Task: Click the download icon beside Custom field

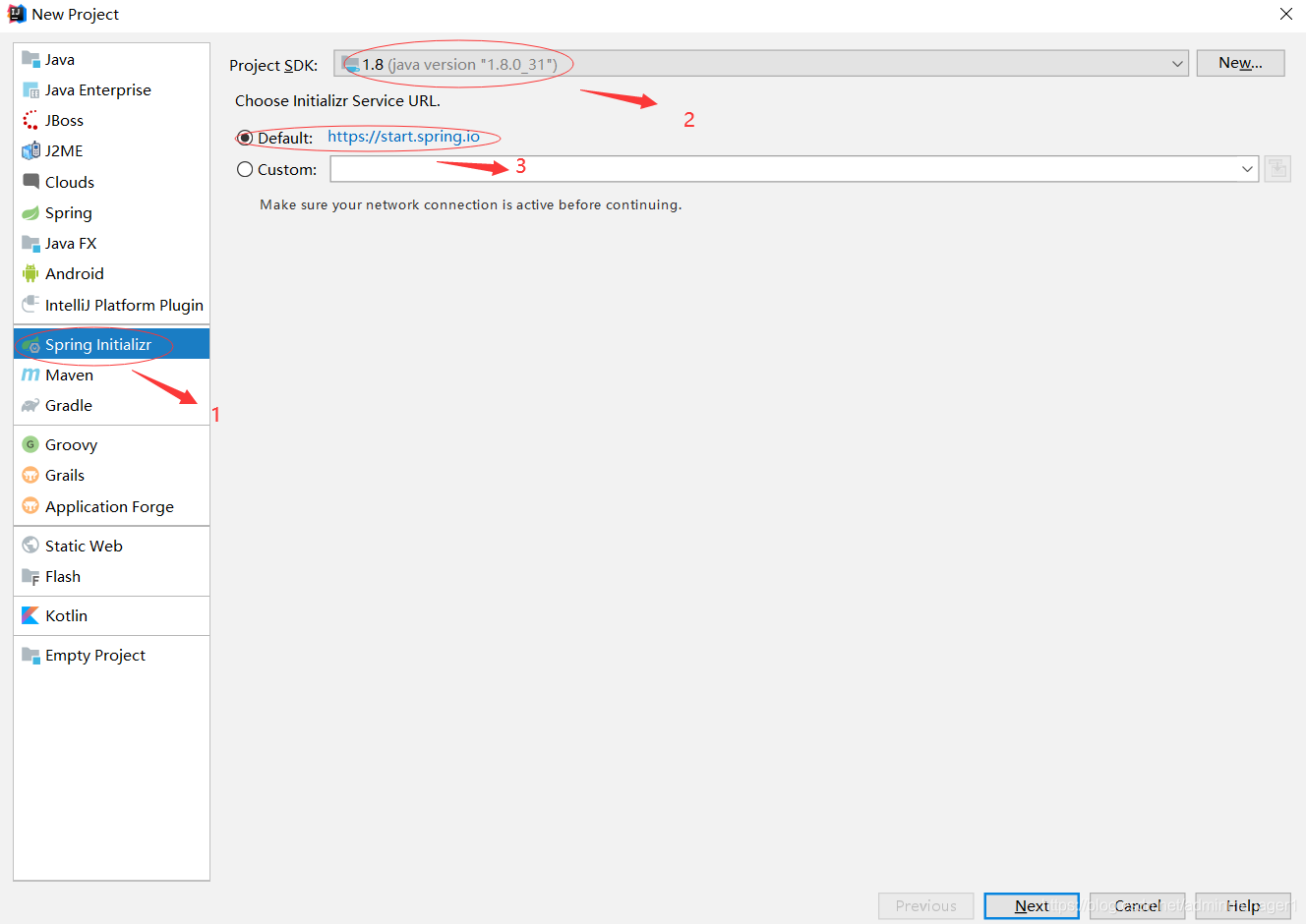Action: [1277, 169]
